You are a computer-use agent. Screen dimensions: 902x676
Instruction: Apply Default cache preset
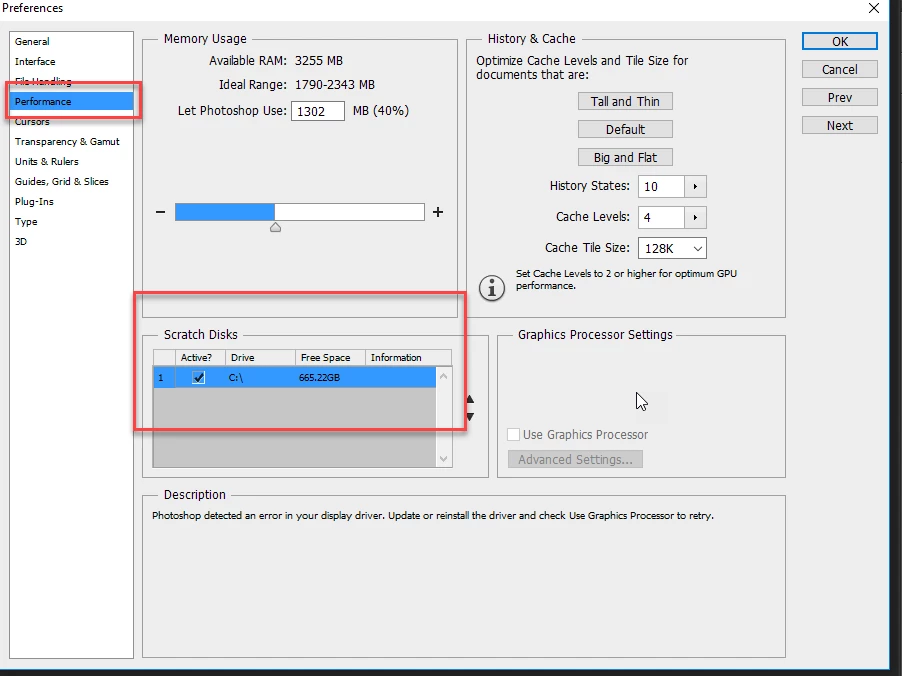[625, 129]
